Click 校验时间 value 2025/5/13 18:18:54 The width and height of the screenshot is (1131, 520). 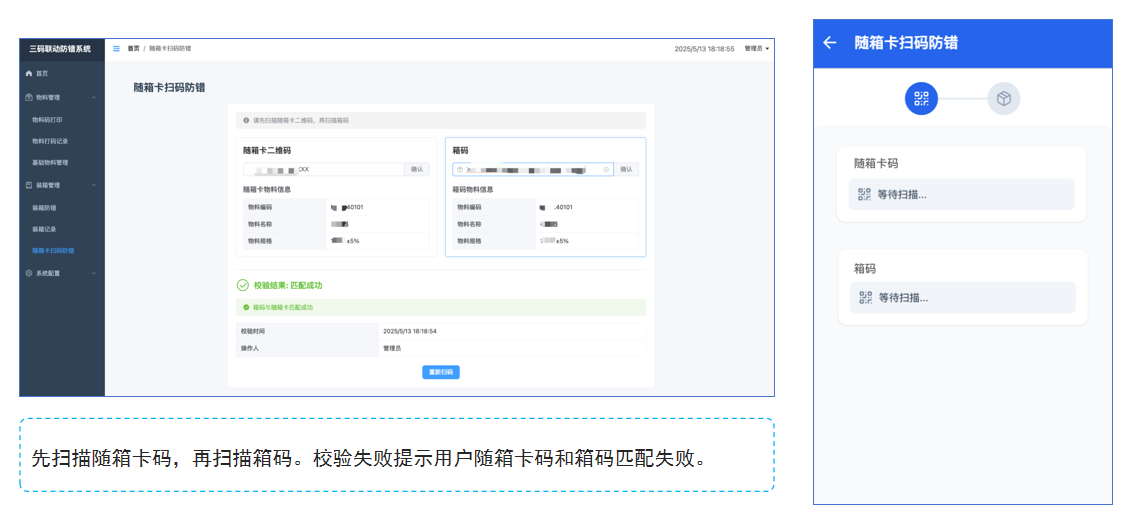tap(410, 331)
